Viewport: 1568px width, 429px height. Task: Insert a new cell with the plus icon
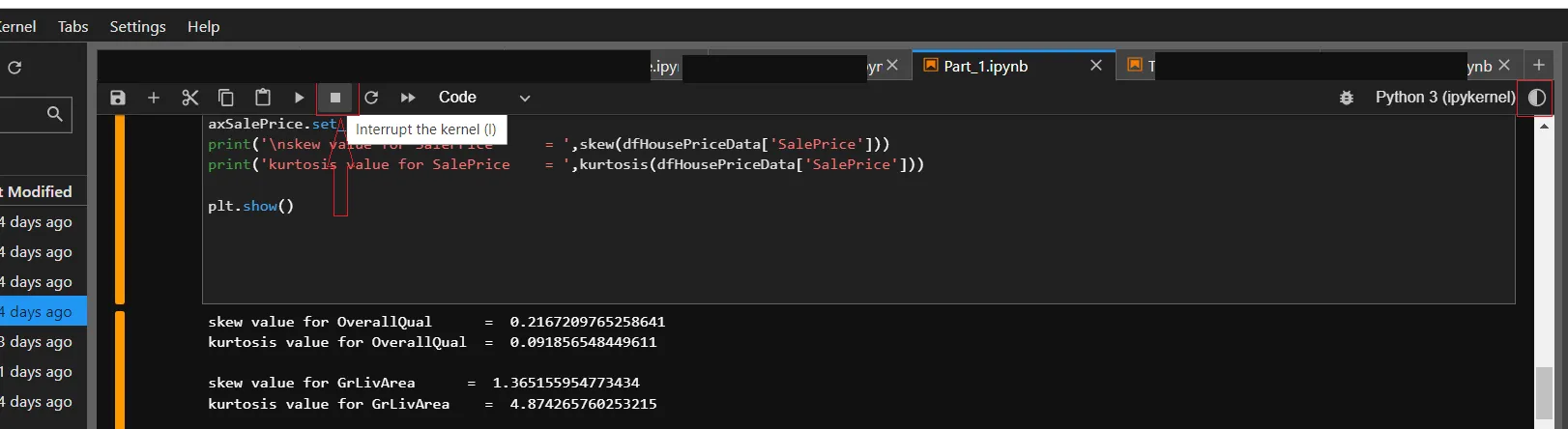154,98
